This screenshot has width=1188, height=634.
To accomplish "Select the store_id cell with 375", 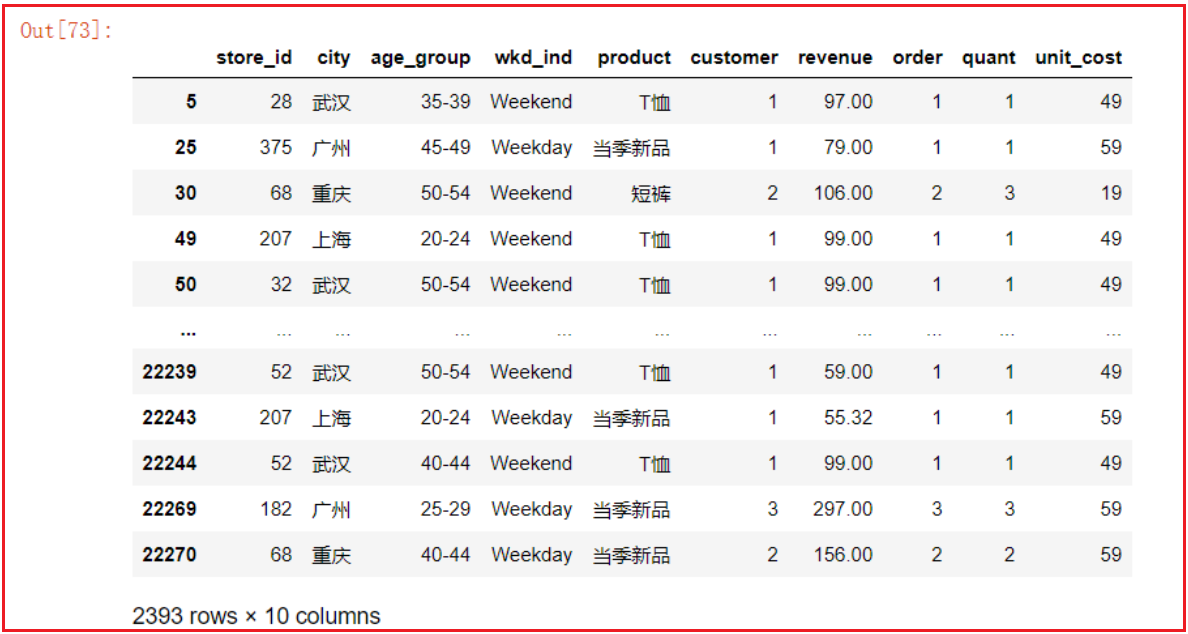I will click(275, 148).
